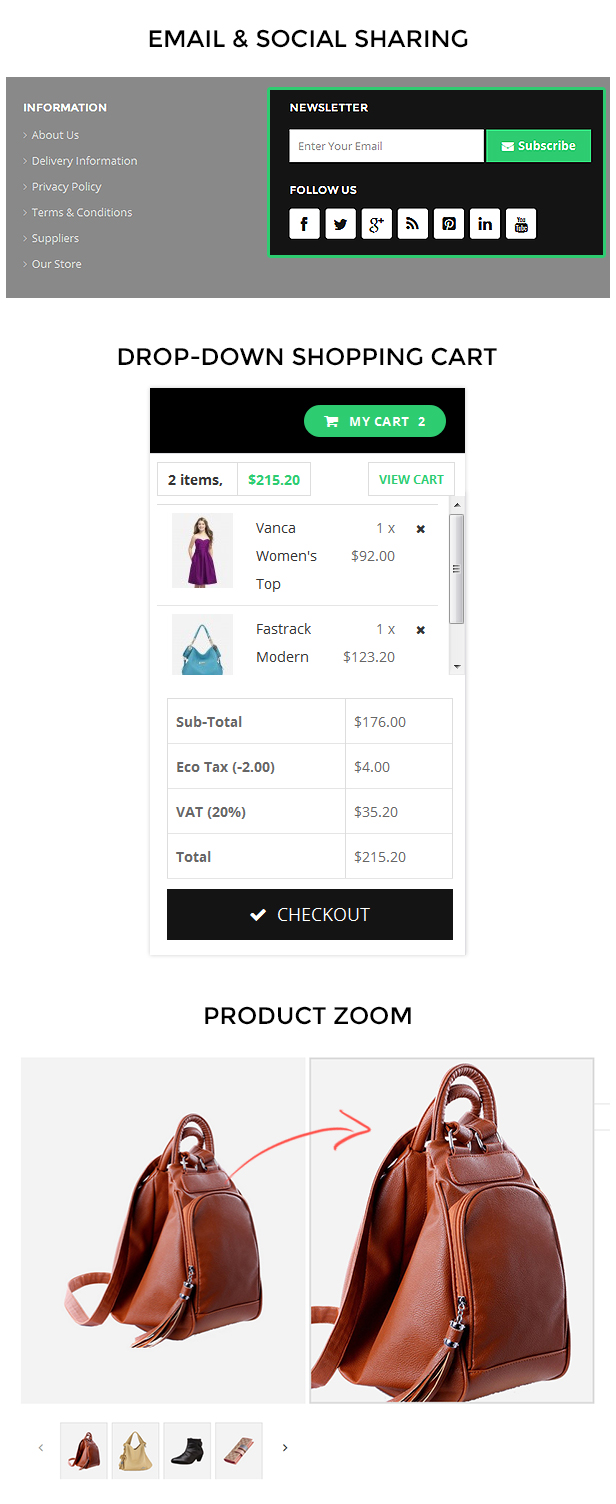Open the Twitter social icon
This screenshot has height=1504, width=616.
pyautogui.click(x=341, y=224)
